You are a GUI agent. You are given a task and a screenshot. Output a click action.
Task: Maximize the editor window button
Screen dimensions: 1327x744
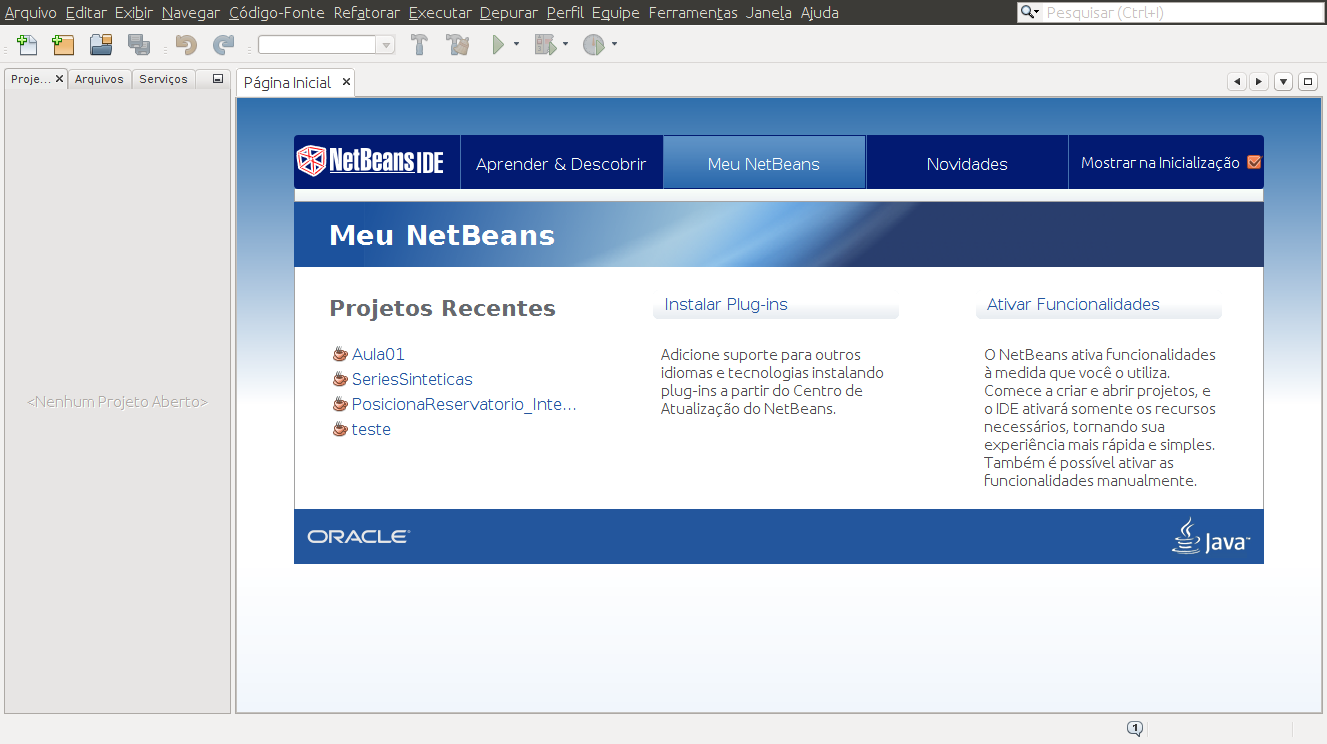1308,82
